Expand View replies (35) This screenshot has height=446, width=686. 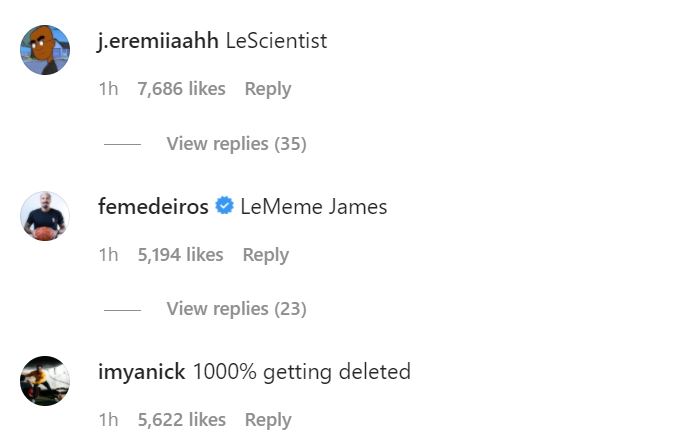[236, 144]
